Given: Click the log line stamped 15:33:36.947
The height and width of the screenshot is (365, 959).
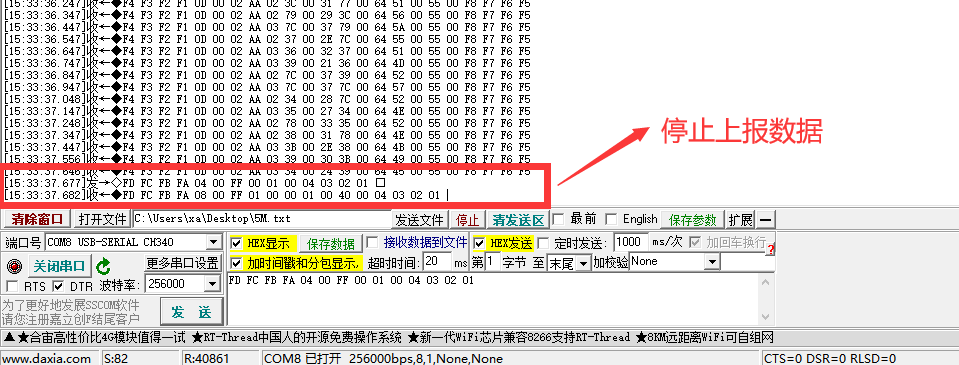Looking at the screenshot, I should pos(267,87).
